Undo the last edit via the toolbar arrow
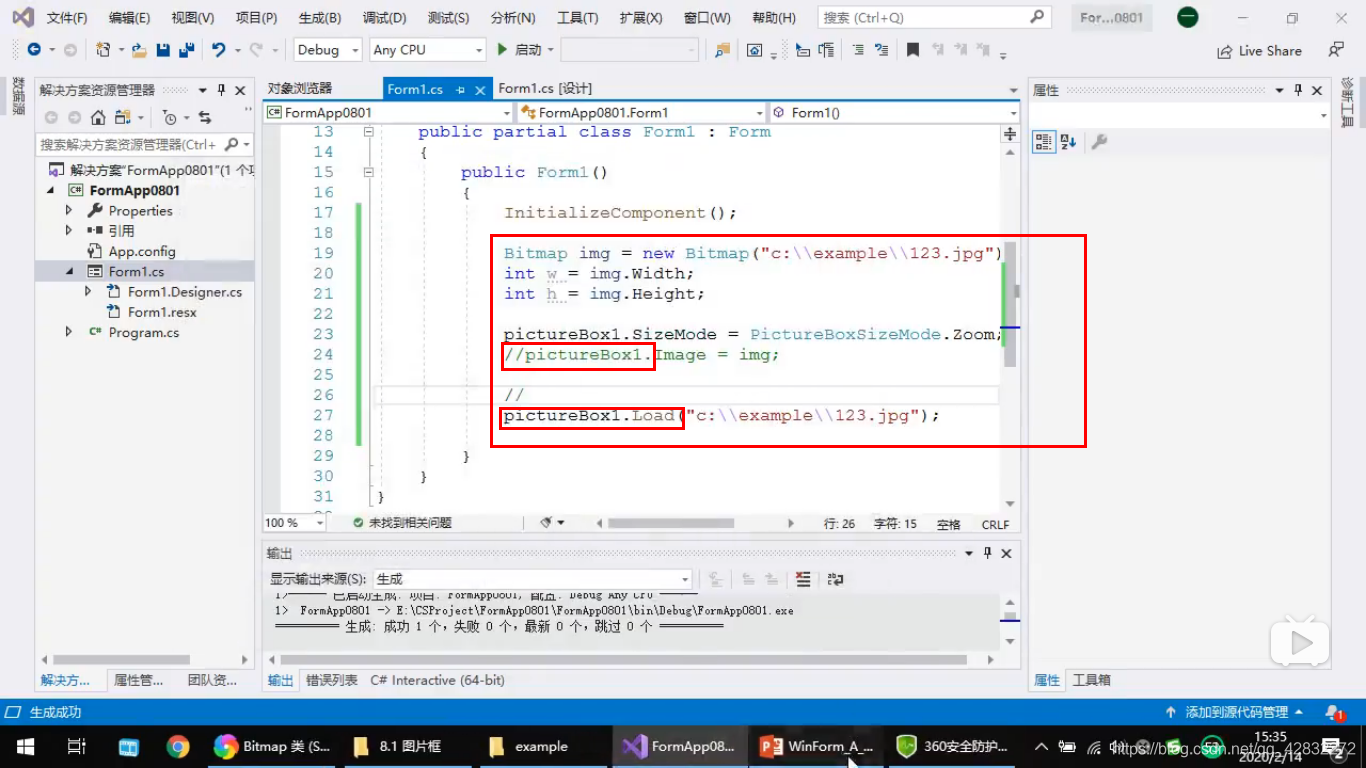 (218, 50)
